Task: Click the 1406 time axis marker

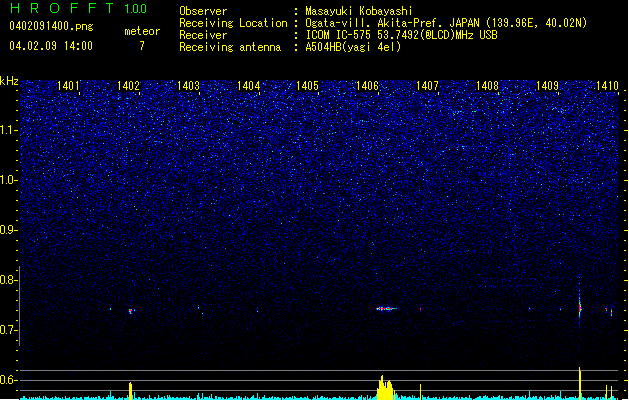Action: (x=367, y=86)
